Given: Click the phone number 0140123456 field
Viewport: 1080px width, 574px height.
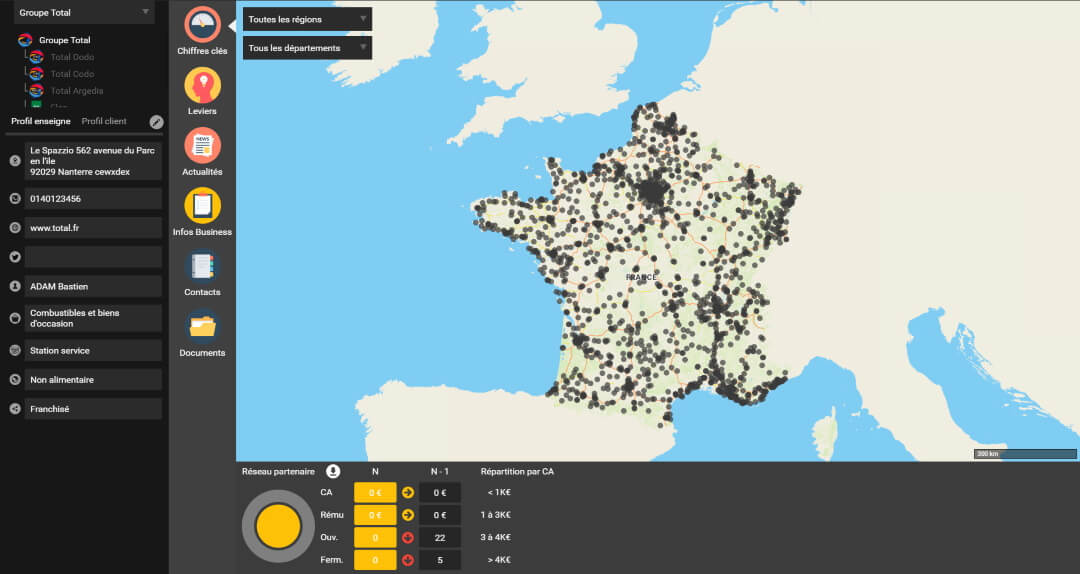Looking at the screenshot, I should click(x=93, y=198).
